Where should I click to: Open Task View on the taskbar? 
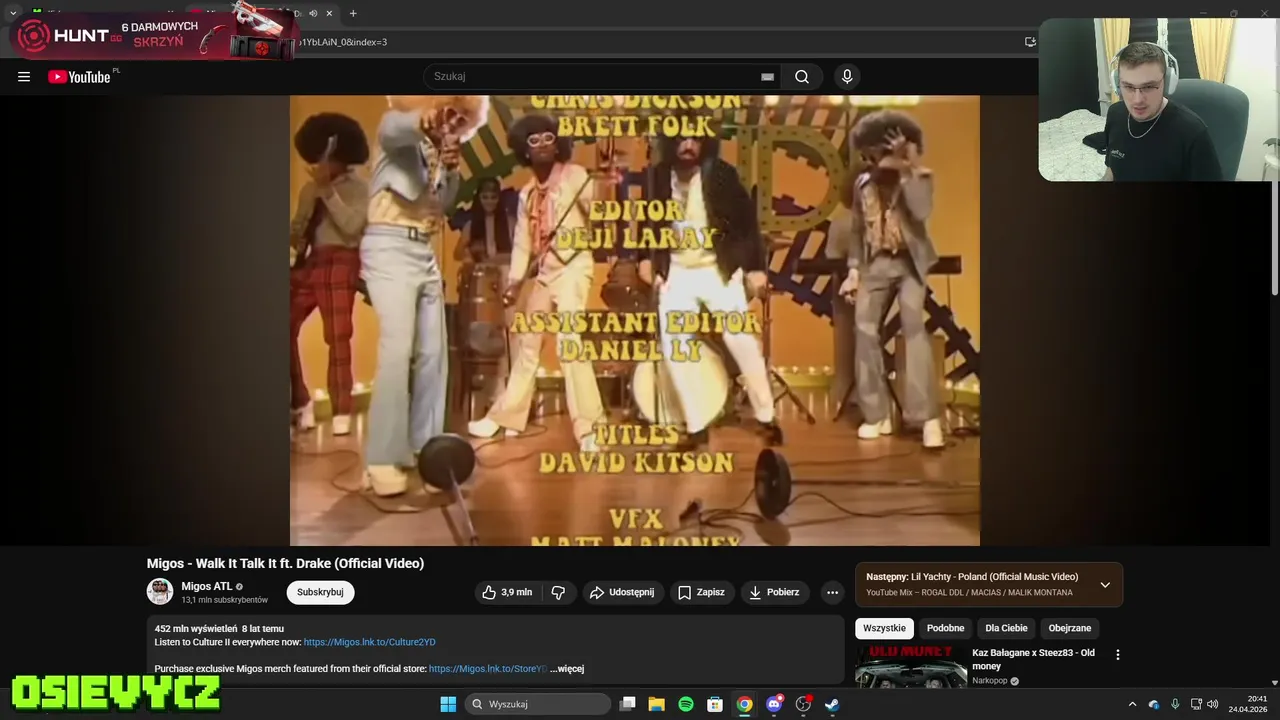point(627,704)
